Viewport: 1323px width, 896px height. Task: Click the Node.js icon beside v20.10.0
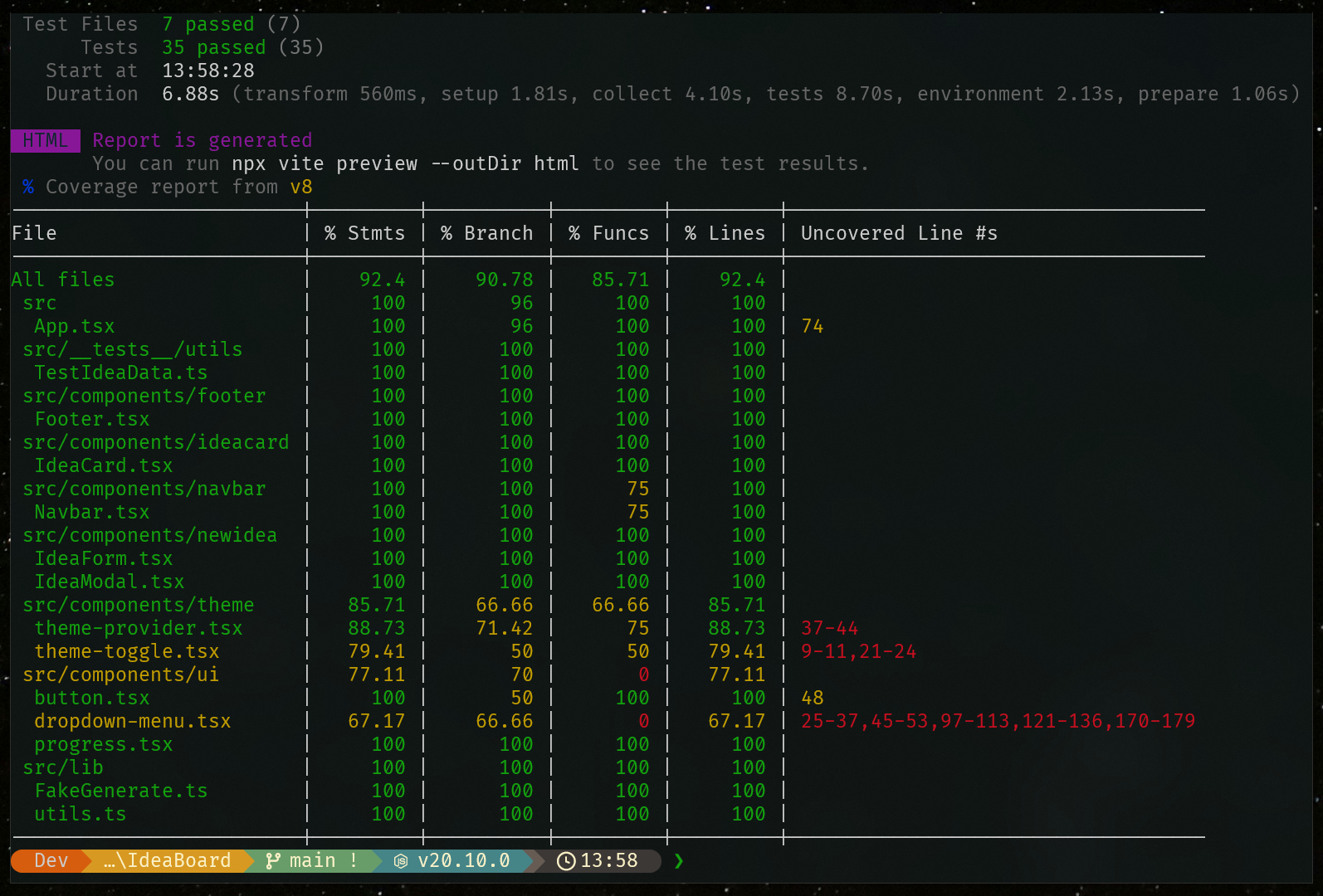tap(401, 861)
